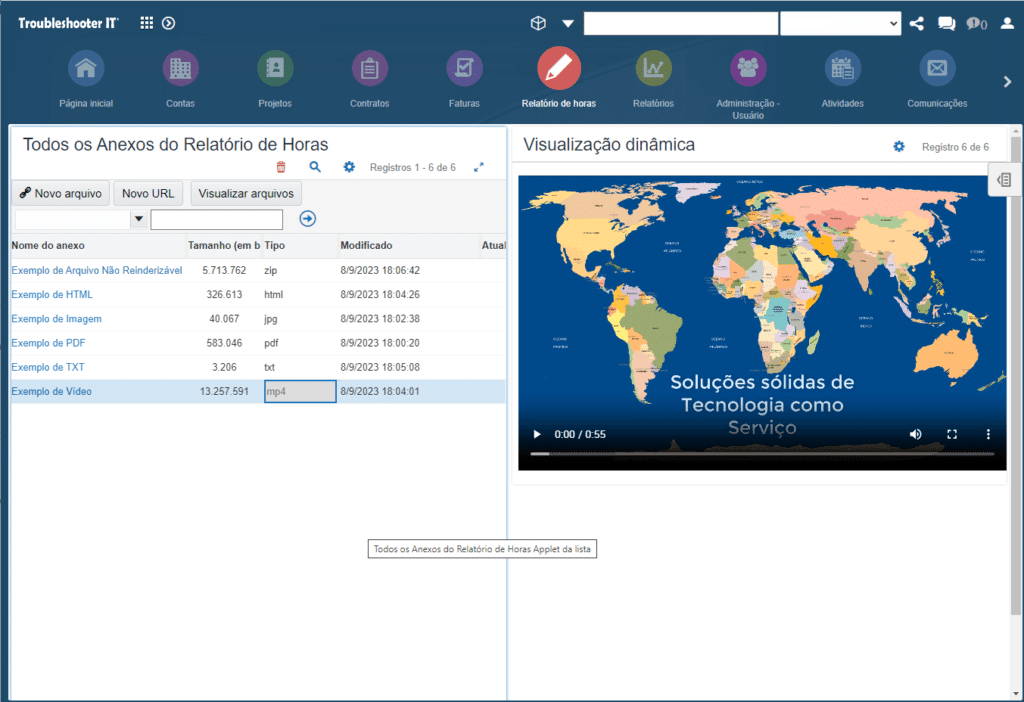Click the cube icon in the top bar
The image size is (1024, 702).
538,24
